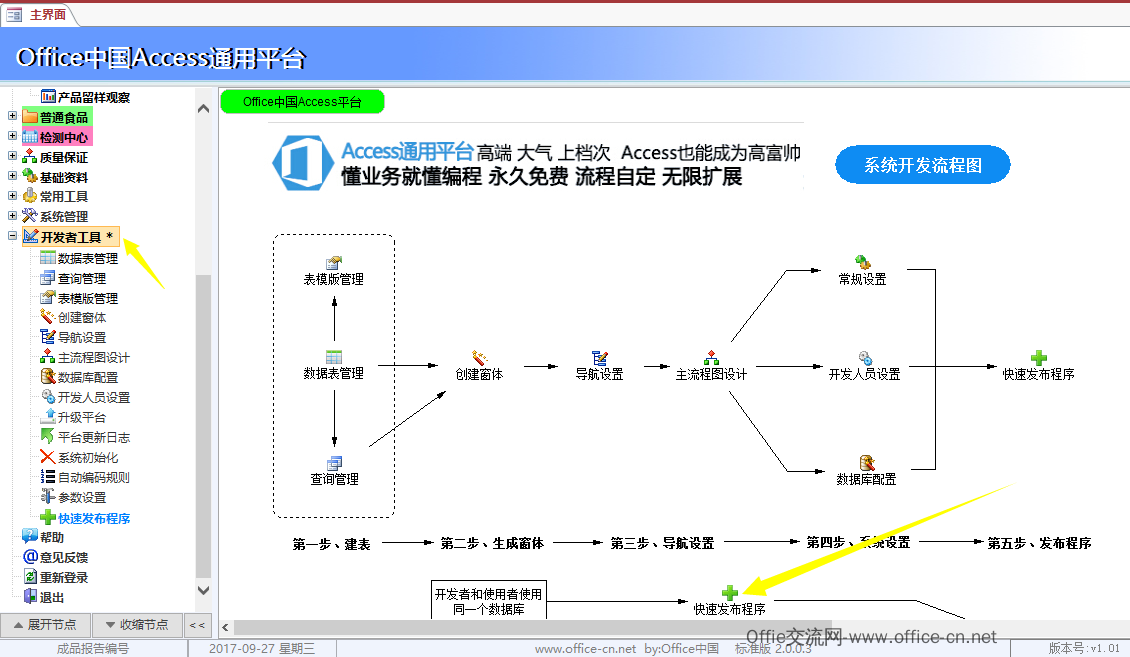Select 查询管理 icon in sidebar tree
The image size is (1130, 657).
48,277
